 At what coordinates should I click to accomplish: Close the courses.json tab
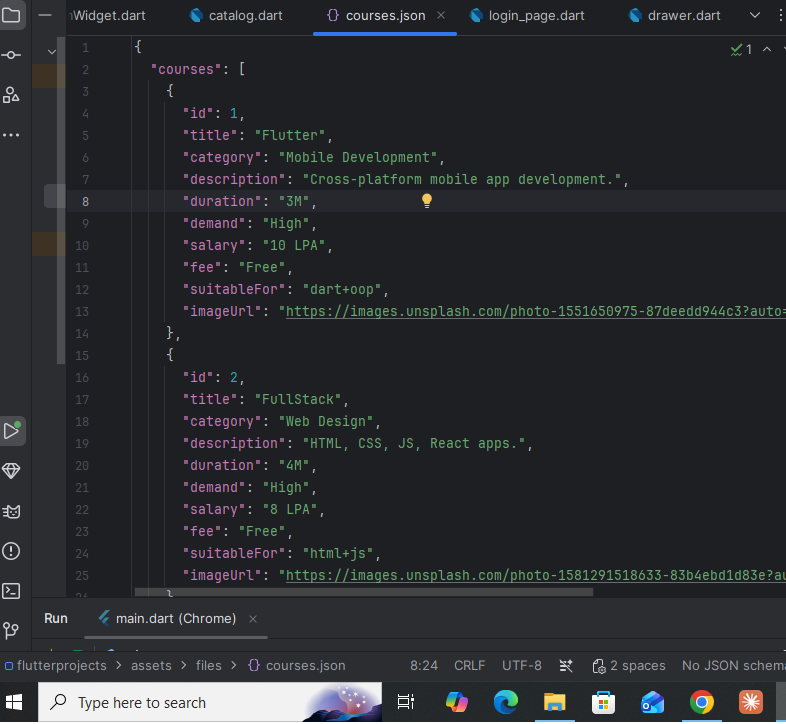point(441,16)
